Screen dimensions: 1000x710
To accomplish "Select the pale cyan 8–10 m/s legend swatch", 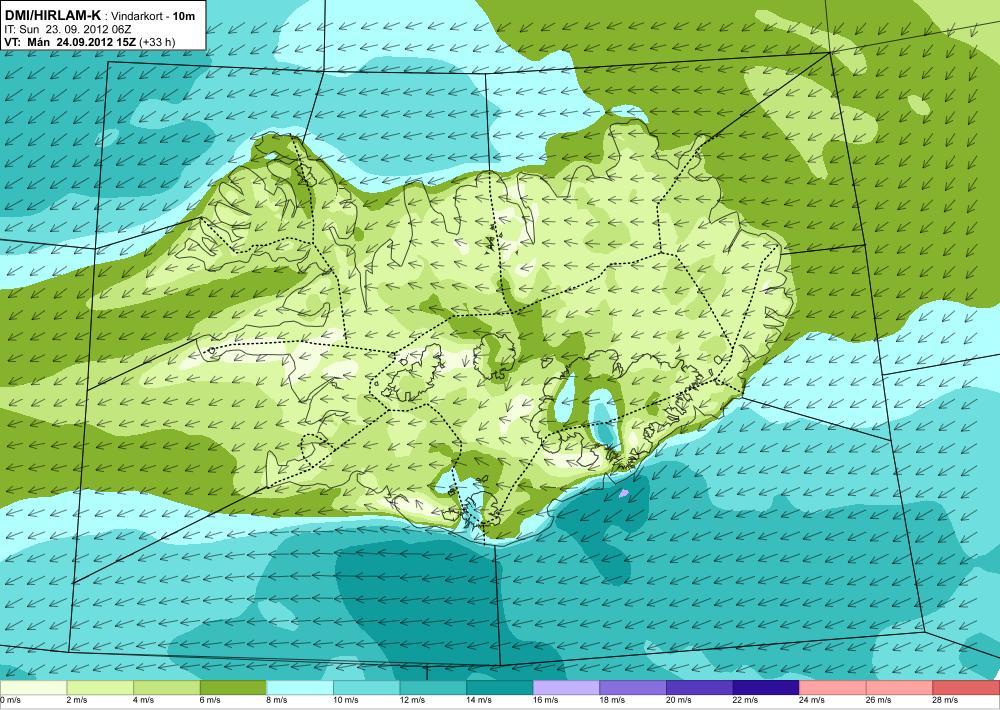I will pyautogui.click(x=300, y=688).
